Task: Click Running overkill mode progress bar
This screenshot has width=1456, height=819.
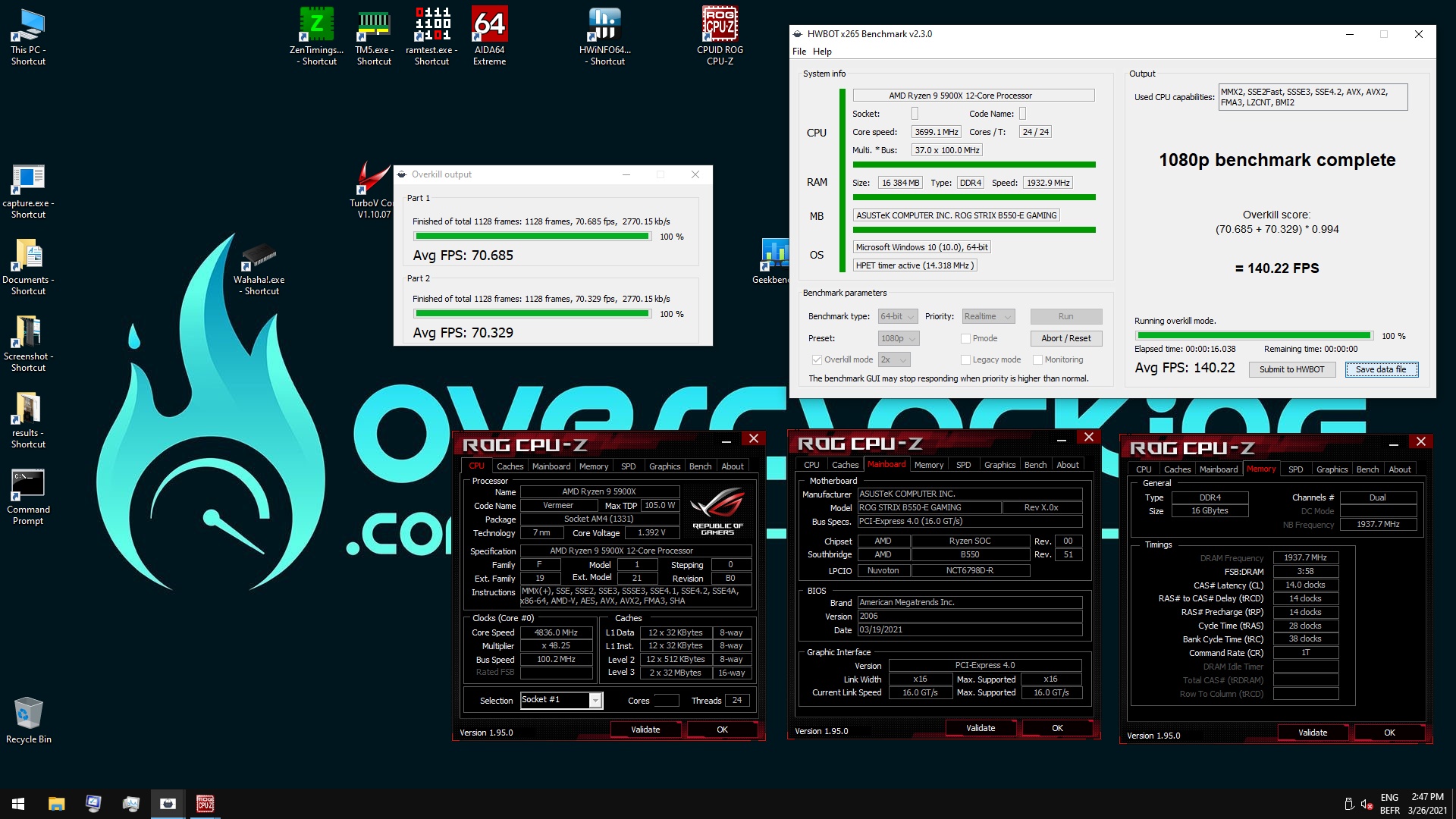Action: (1254, 335)
